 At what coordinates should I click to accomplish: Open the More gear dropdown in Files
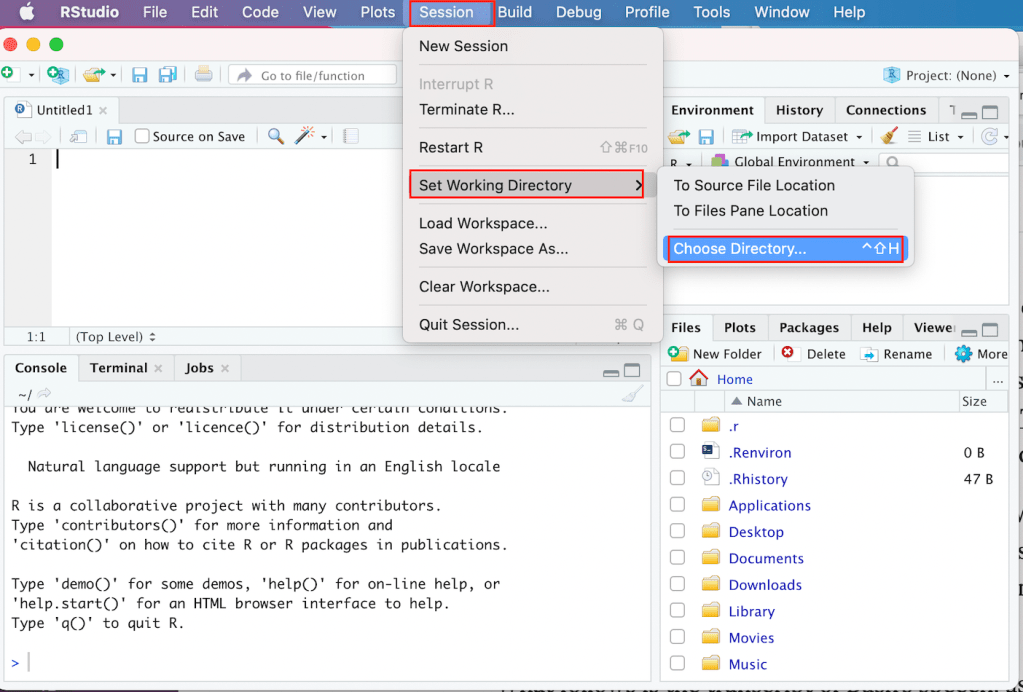click(981, 354)
